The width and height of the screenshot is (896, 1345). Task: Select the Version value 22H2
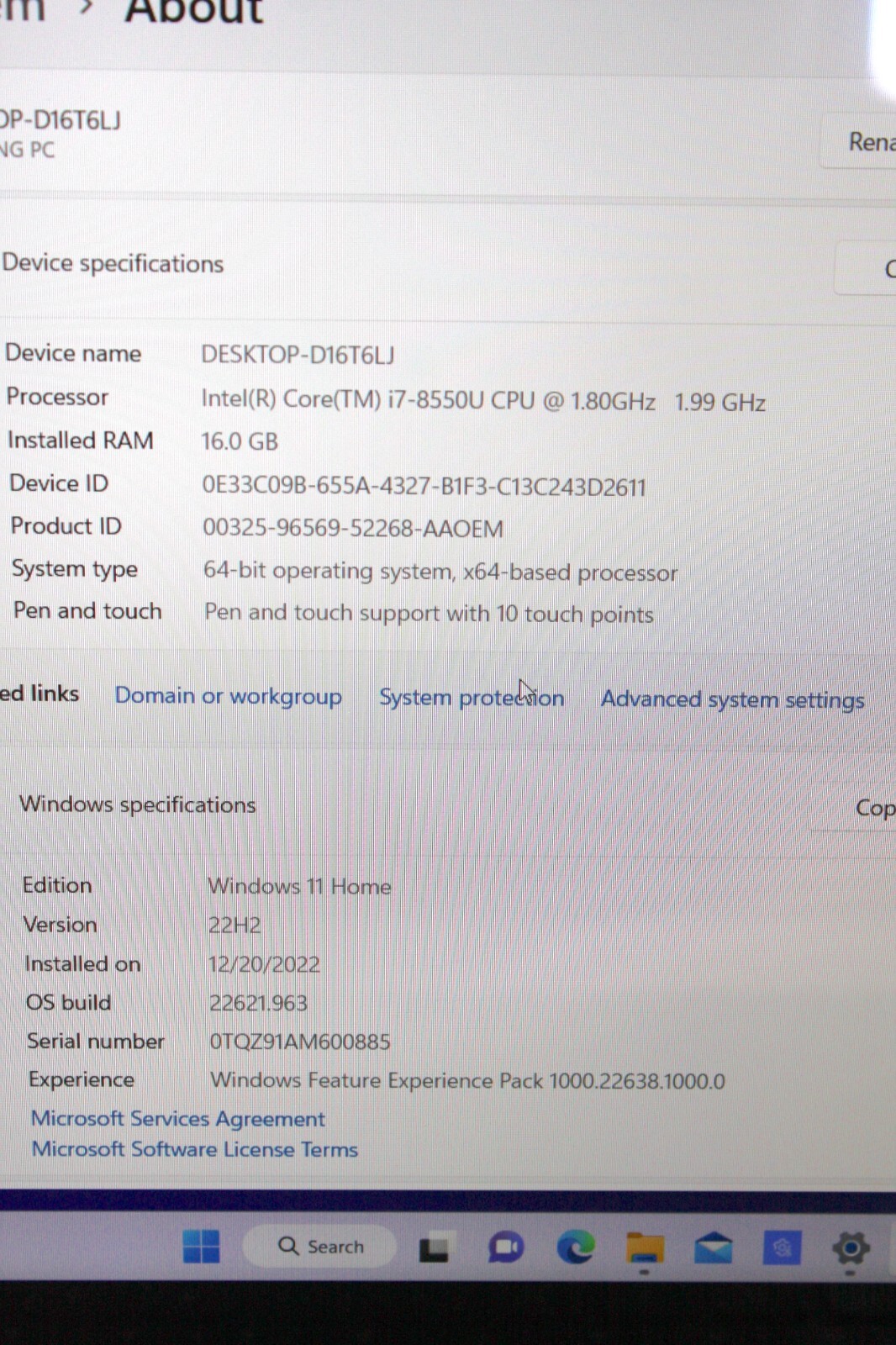click(235, 925)
